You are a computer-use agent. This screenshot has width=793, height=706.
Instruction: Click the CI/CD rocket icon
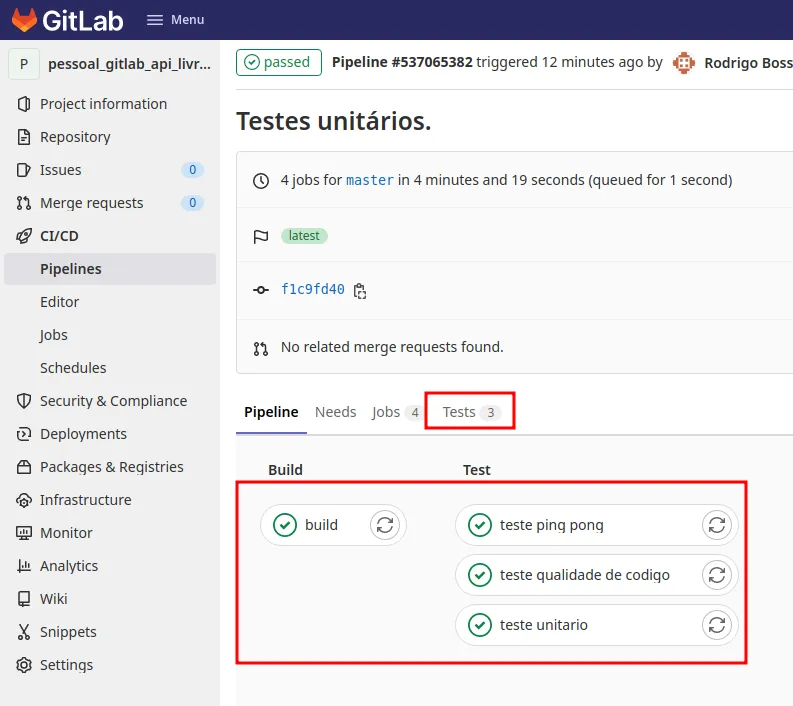click(24, 236)
